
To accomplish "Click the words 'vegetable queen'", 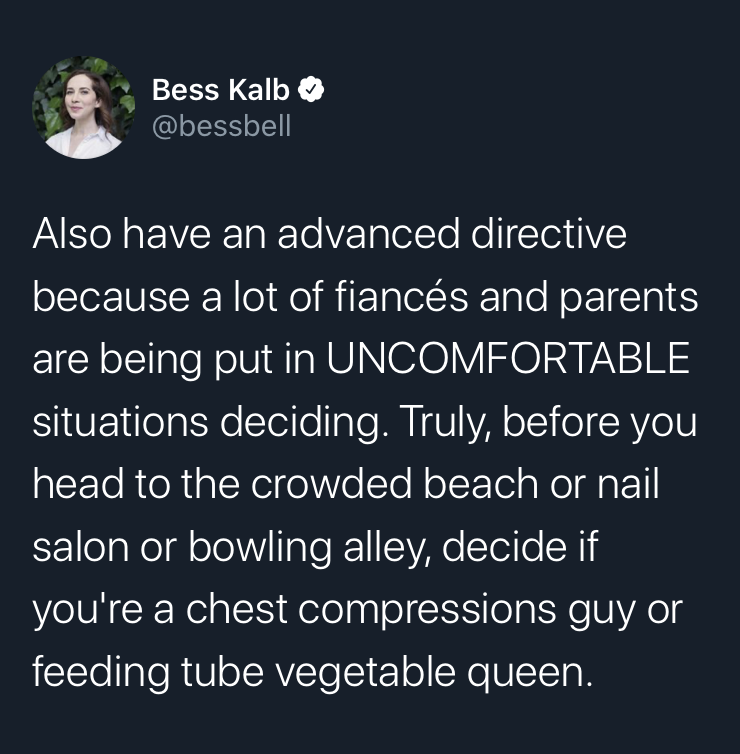I will (x=434, y=670).
